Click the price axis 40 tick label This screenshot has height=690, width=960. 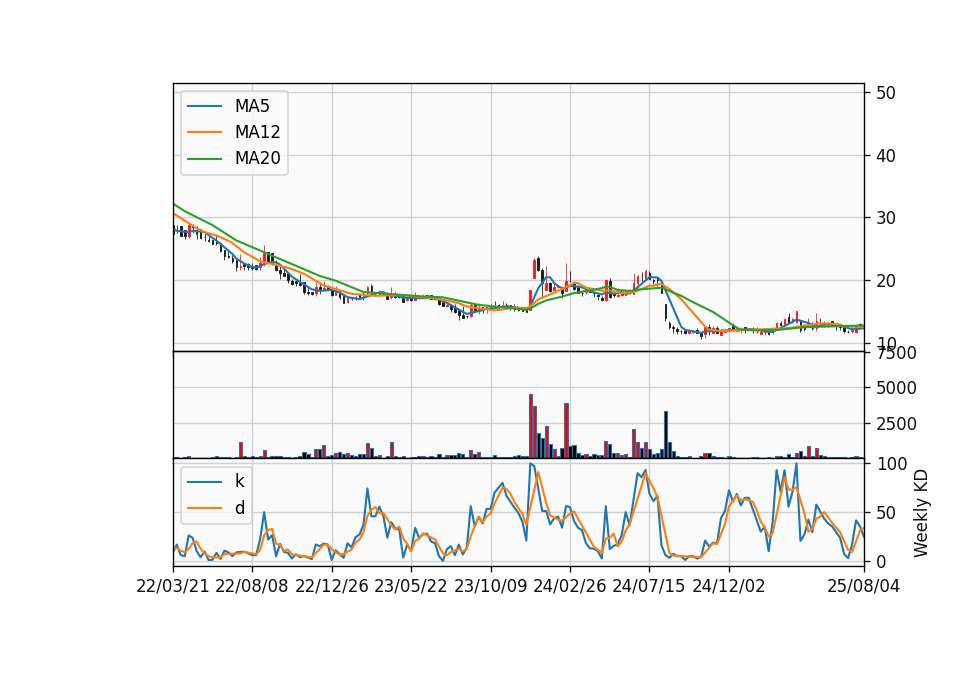[885, 156]
